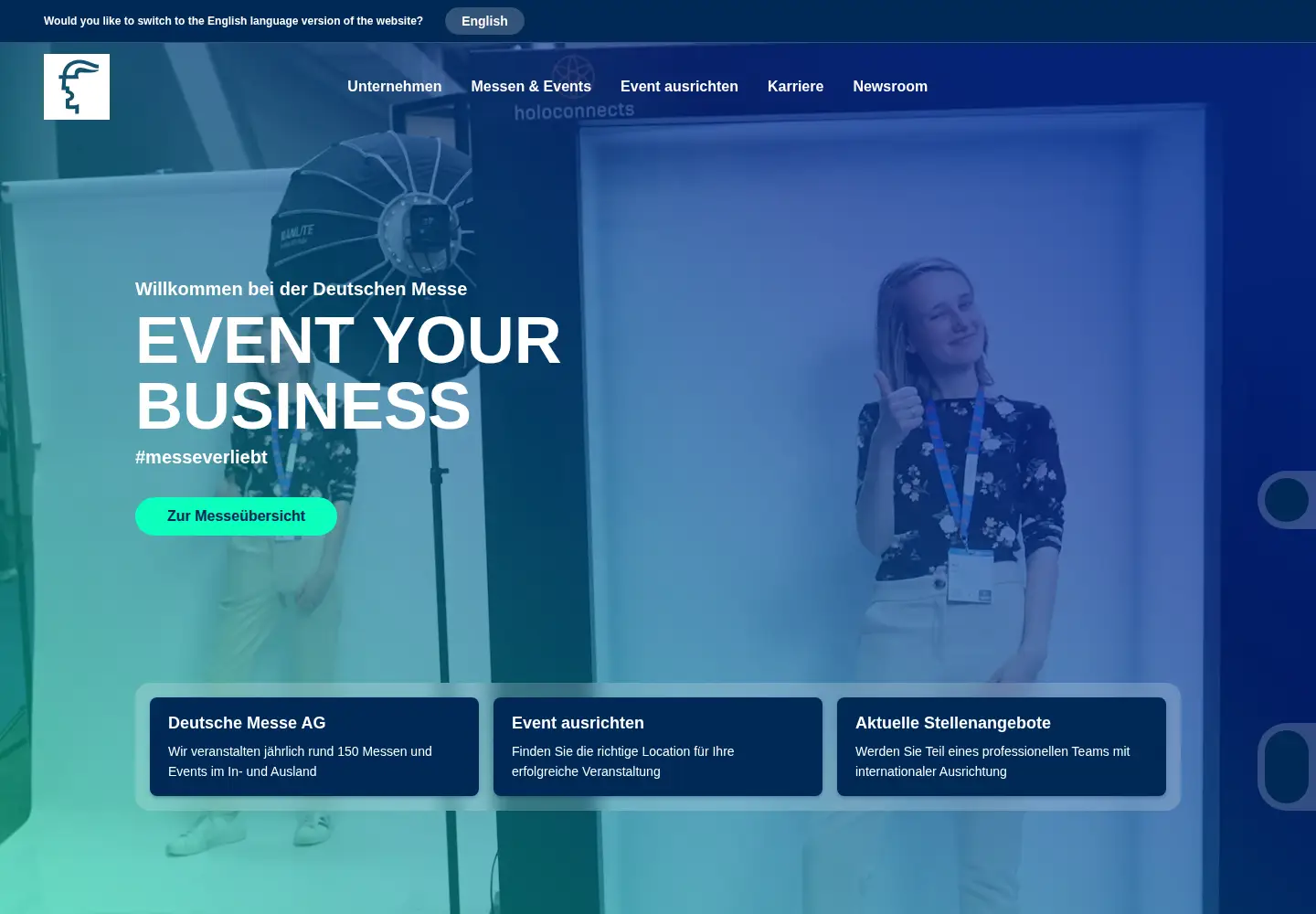Click the #messeverliebt hashtag text
Screen dimensions: 1316x914
click(x=201, y=457)
